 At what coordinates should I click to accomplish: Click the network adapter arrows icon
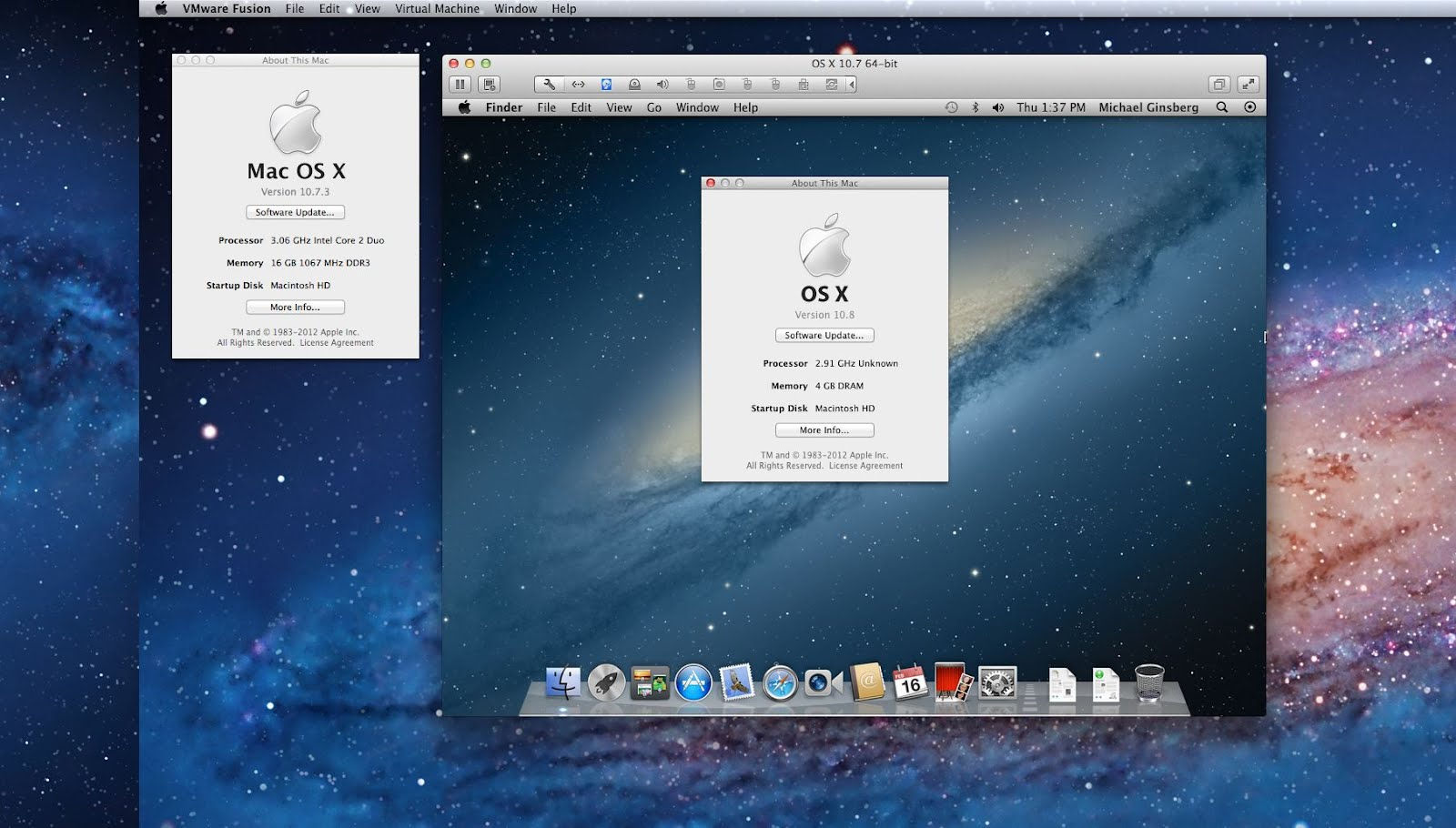pyautogui.click(x=578, y=85)
